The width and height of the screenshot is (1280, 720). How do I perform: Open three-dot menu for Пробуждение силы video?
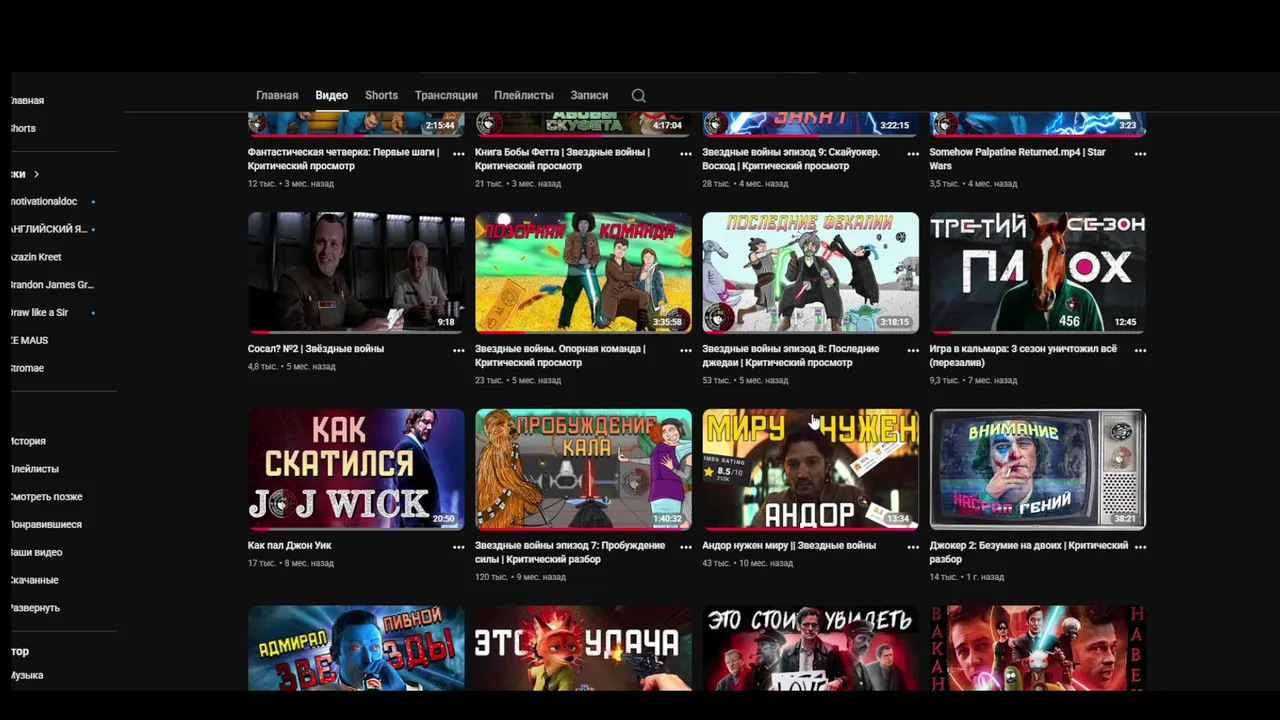685,547
